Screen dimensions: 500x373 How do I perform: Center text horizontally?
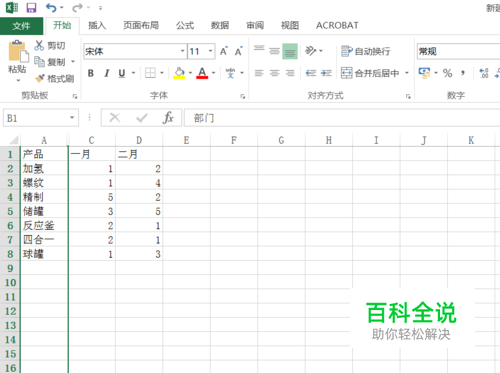click(274, 73)
